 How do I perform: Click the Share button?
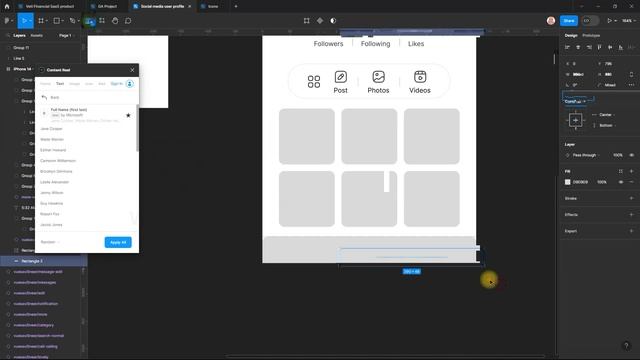[x=569, y=20]
